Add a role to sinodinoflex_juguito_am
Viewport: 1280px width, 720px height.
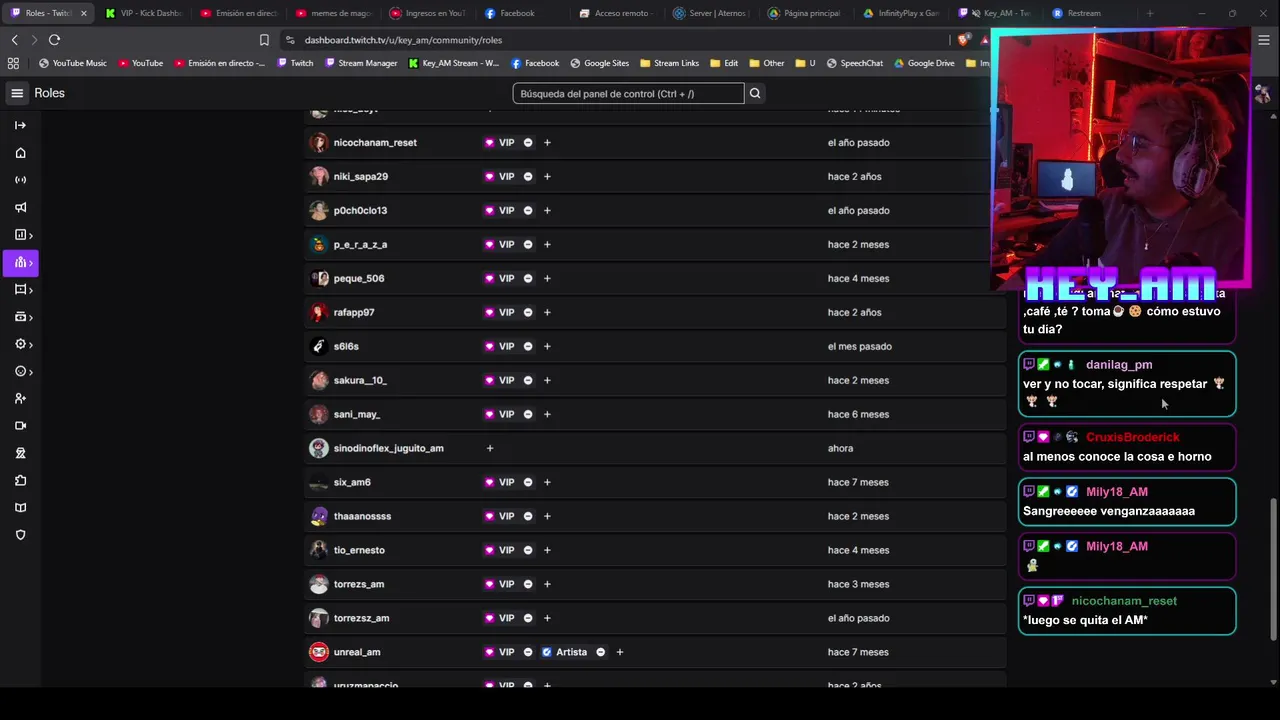click(490, 449)
